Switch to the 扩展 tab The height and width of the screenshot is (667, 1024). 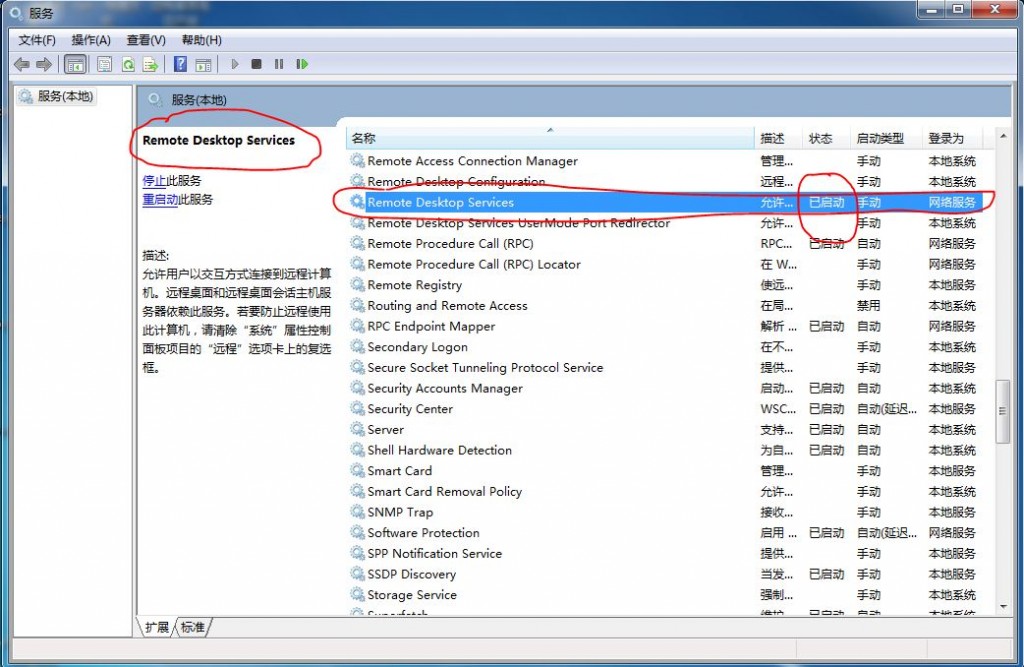(157, 627)
